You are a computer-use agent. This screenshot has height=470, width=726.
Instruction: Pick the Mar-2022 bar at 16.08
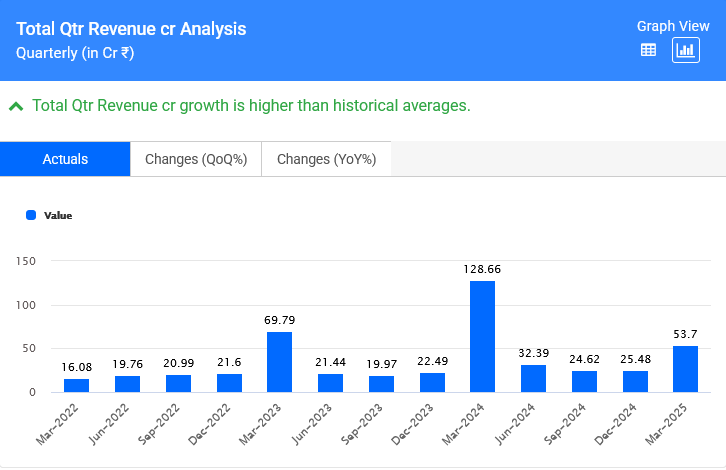(x=76, y=386)
